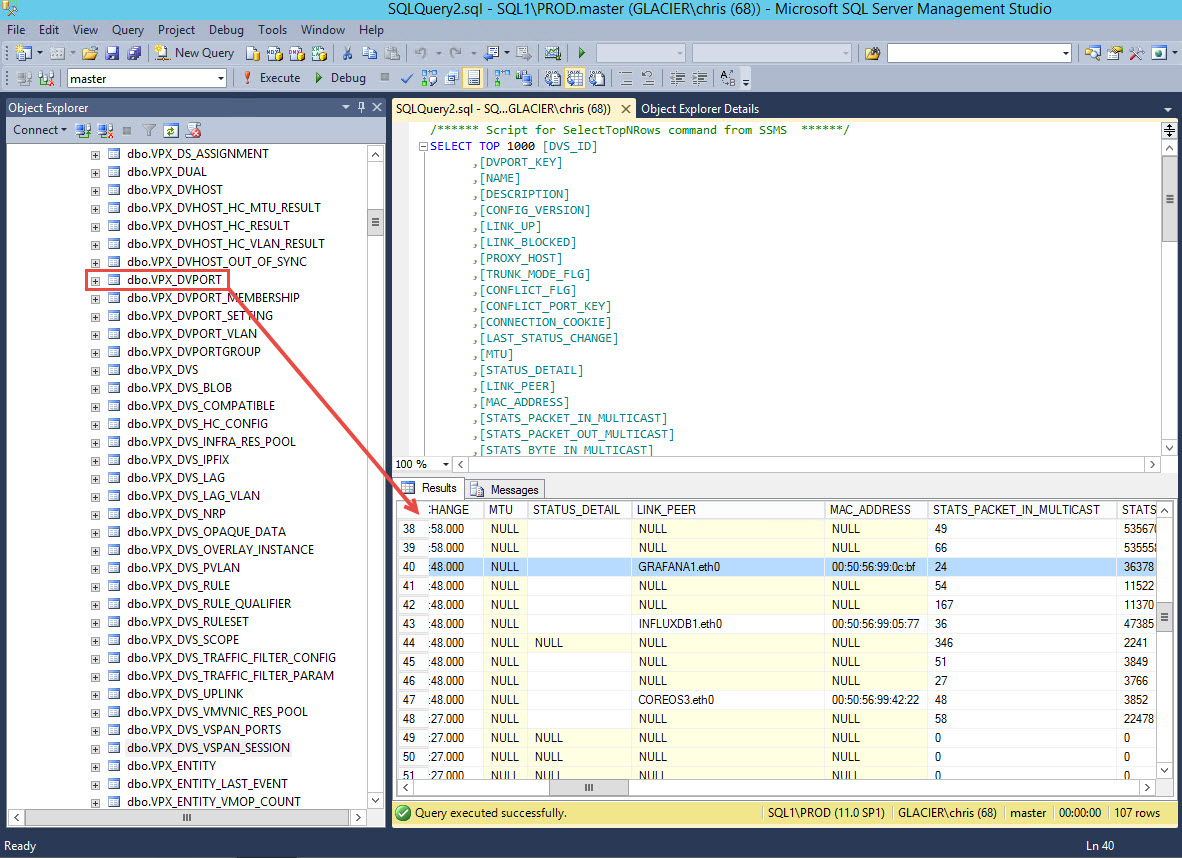
Task: Open the Tools menu
Action: 272,29
